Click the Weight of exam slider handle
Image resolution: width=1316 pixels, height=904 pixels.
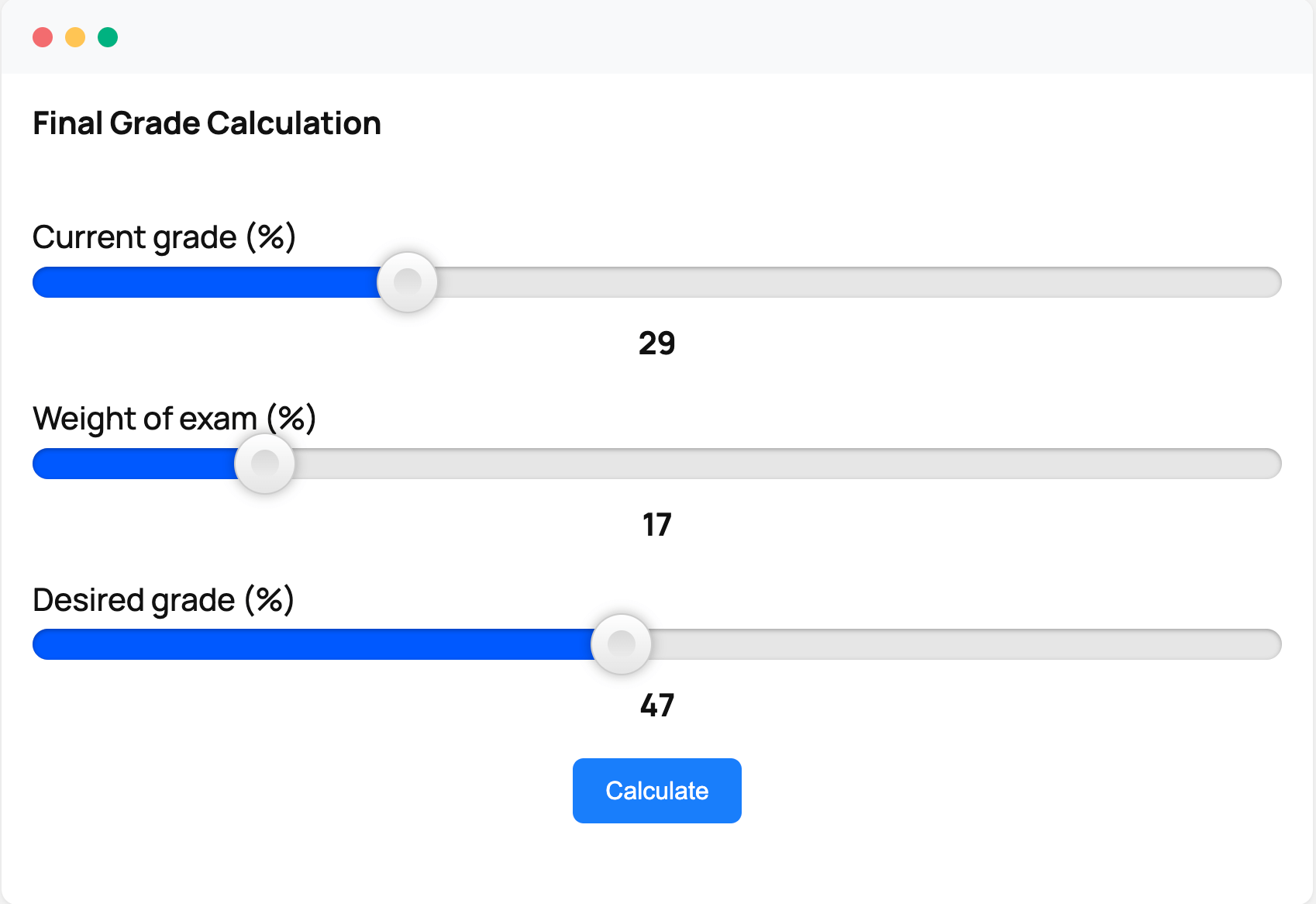(264, 464)
